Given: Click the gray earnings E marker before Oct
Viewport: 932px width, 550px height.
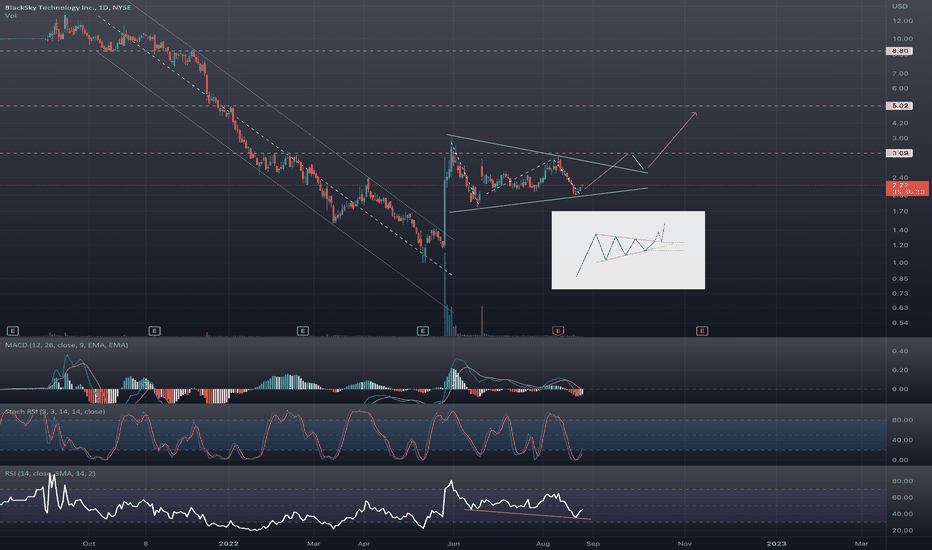Looking at the screenshot, I should tap(12, 331).
